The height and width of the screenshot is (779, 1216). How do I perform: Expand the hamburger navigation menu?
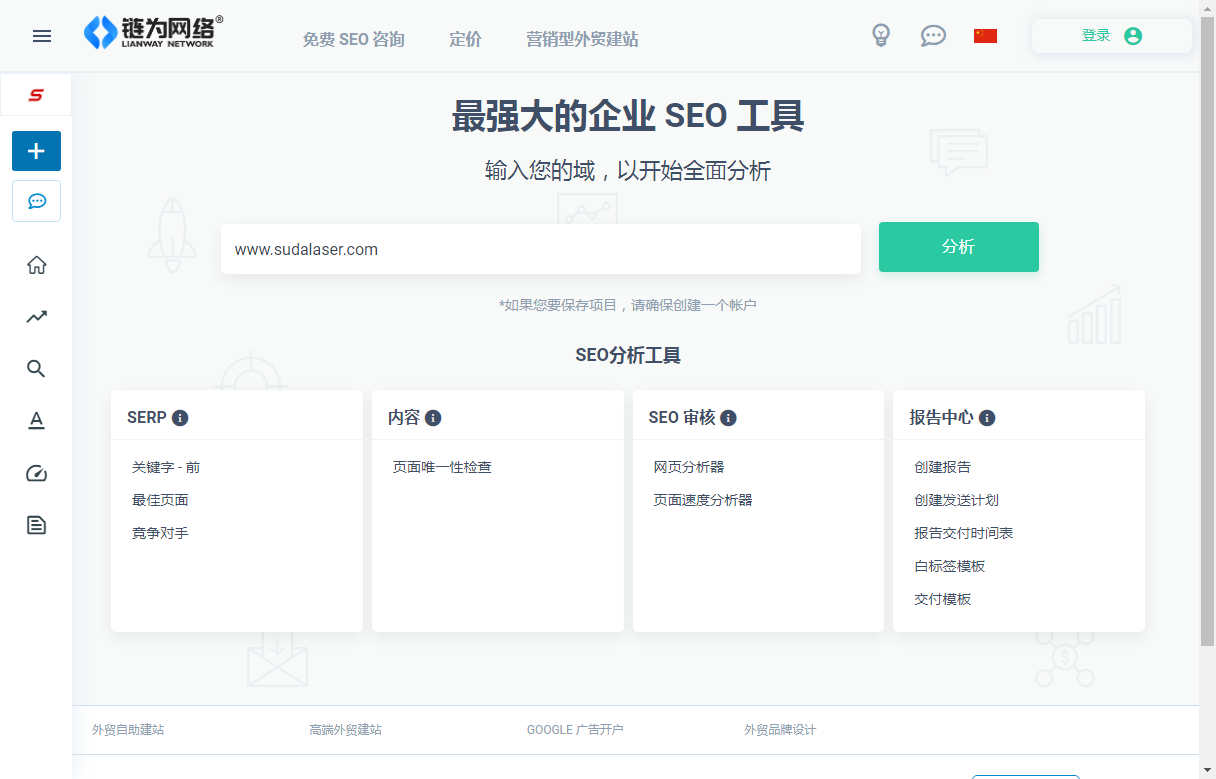click(x=41, y=35)
